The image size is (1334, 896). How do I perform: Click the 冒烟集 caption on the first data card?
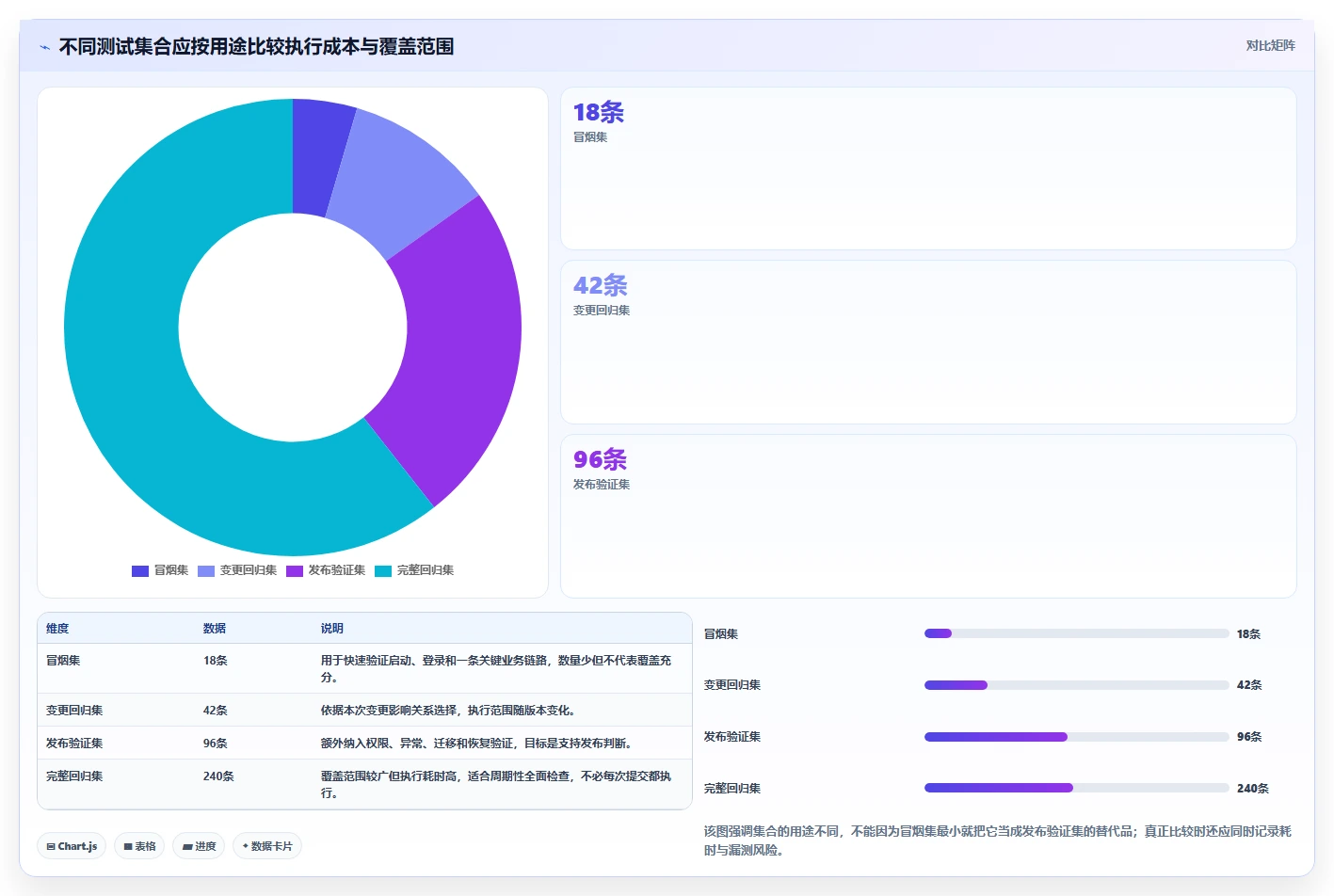[x=590, y=137]
